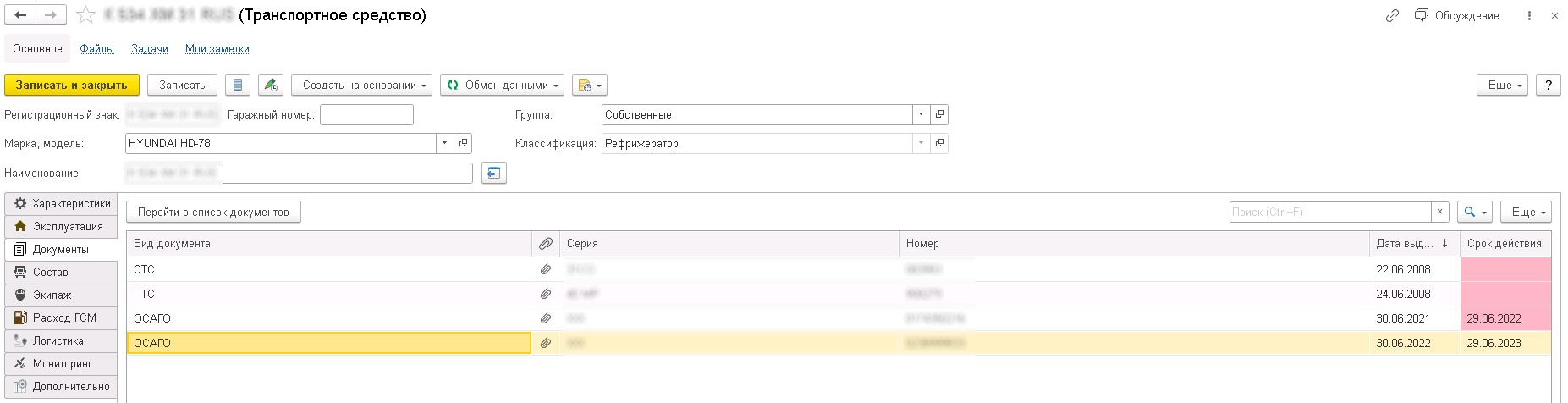
Task: Click the pen with clock icon
Action: (x=271, y=85)
